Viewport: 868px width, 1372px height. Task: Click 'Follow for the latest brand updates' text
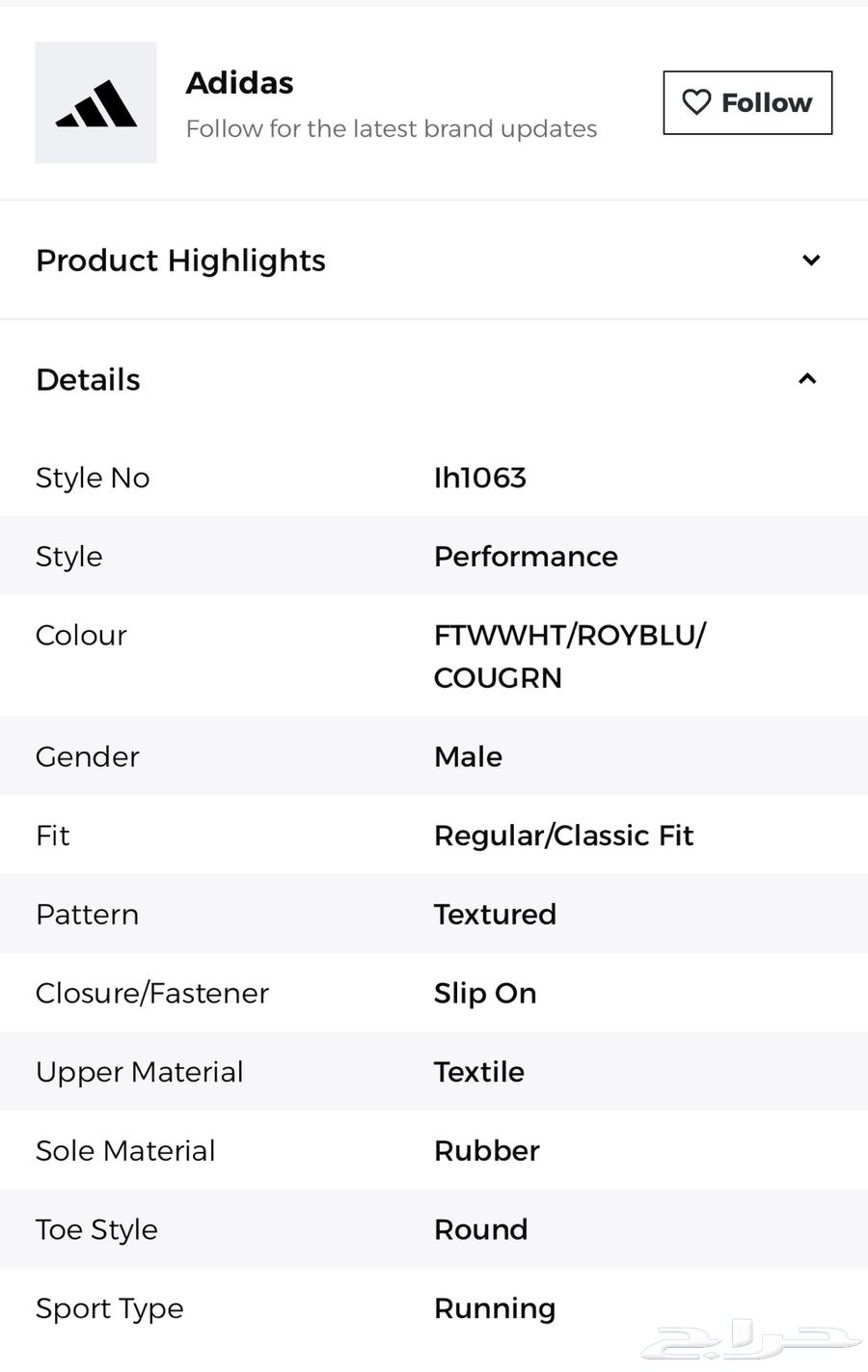(x=391, y=128)
